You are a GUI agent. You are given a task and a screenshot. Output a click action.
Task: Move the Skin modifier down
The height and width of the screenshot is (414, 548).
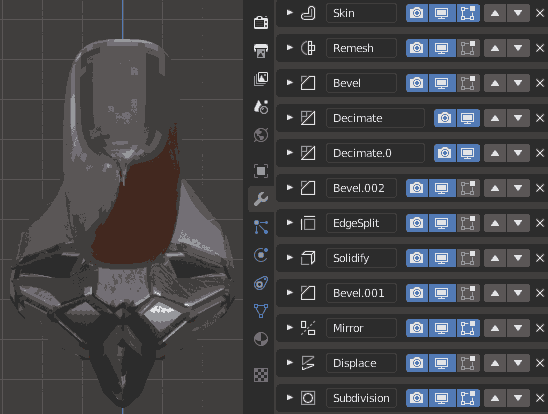518,13
